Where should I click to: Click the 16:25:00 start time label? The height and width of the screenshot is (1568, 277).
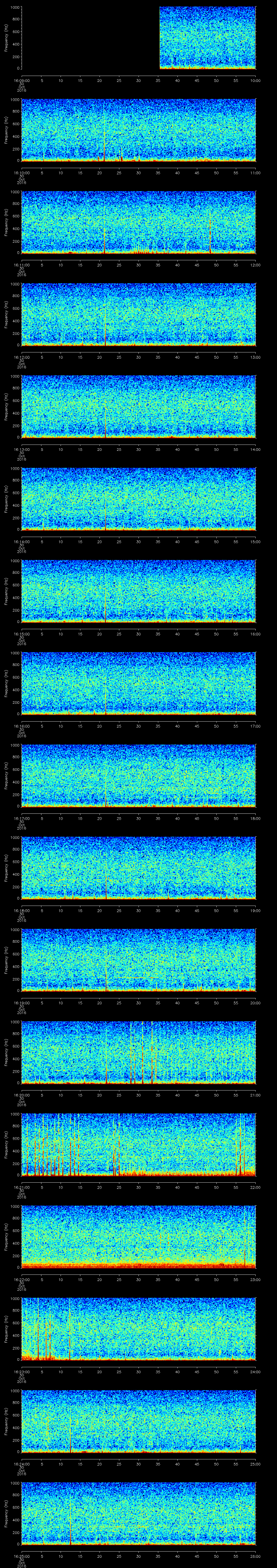click(x=21, y=1556)
